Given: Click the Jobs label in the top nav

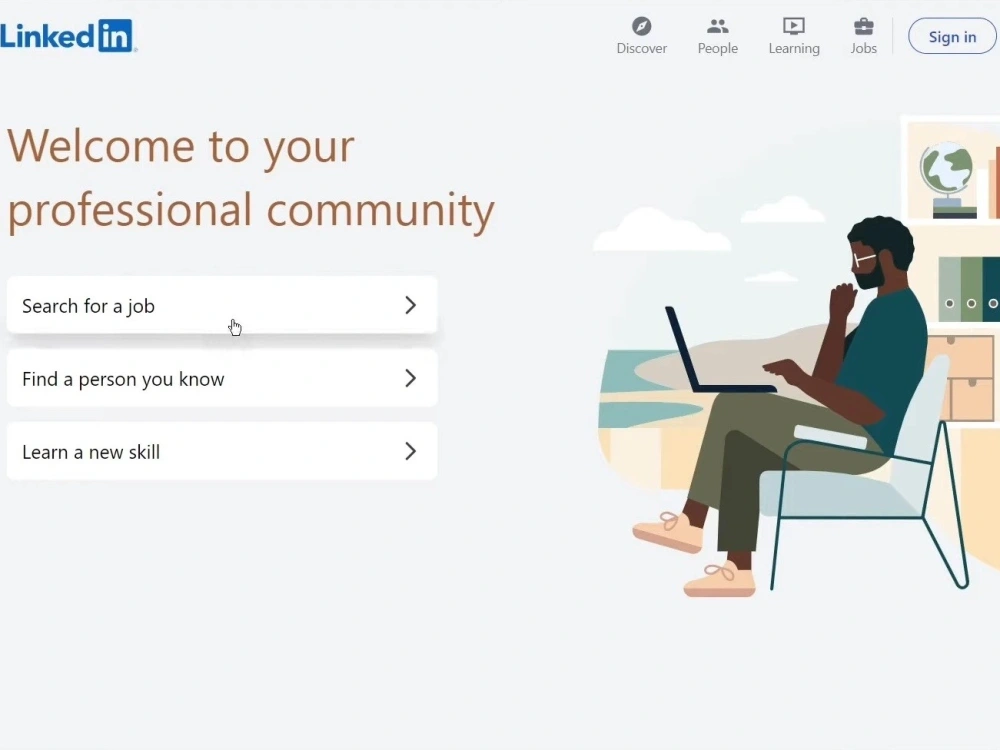Looking at the screenshot, I should click(864, 48).
